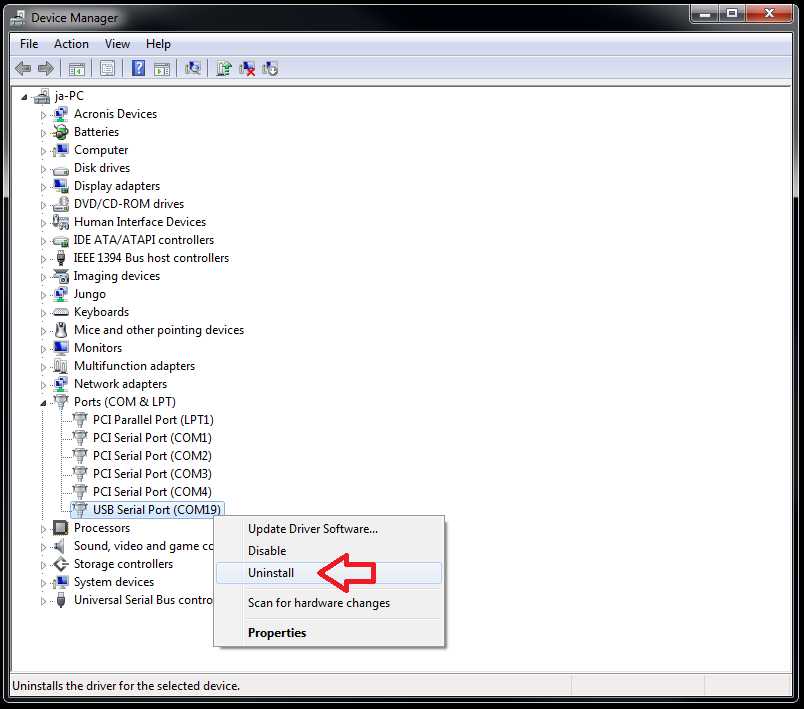The height and width of the screenshot is (709, 804).
Task: Expand the Keyboards node
Action: point(43,313)
